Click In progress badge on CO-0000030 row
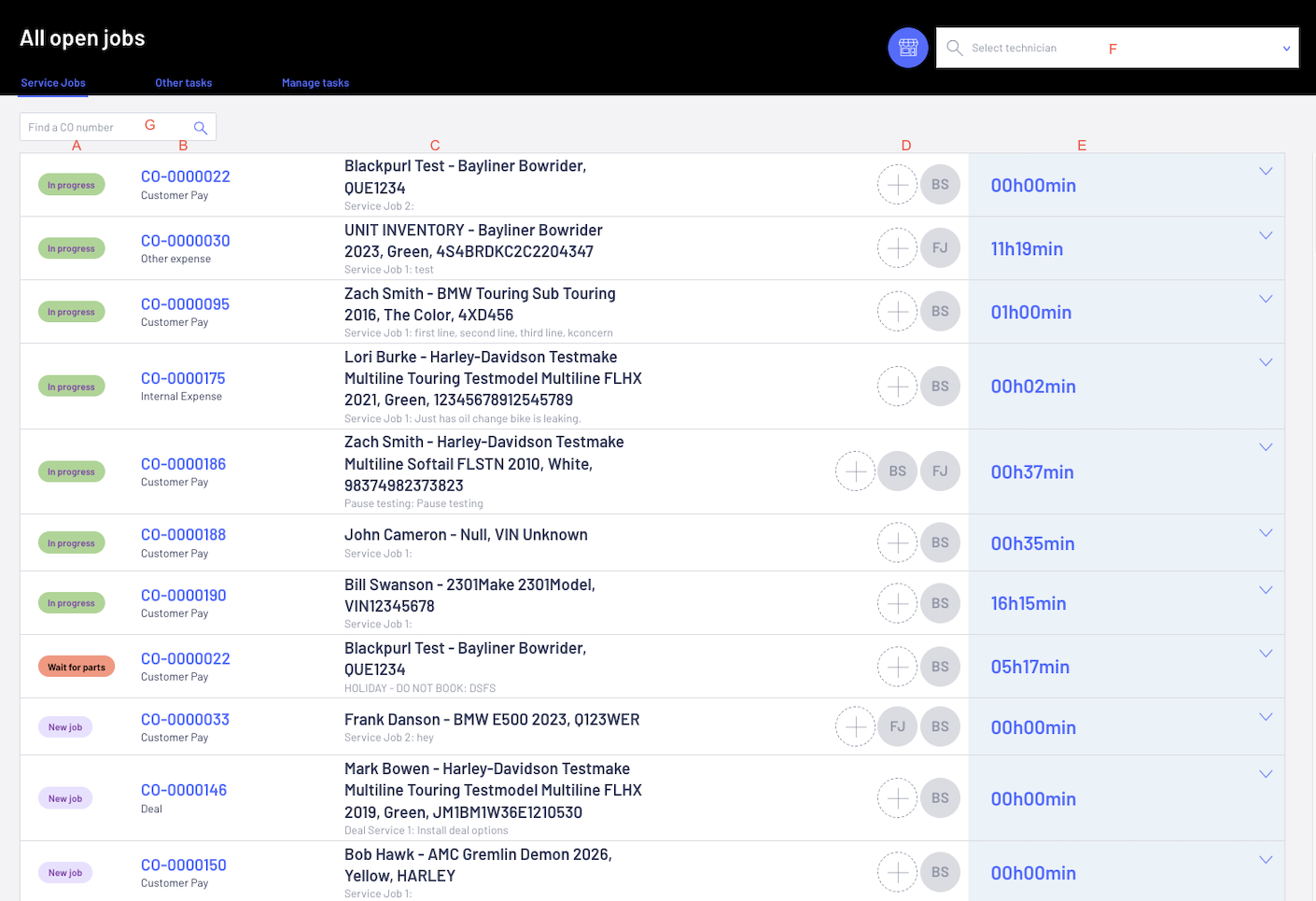 tap(72, 248)
